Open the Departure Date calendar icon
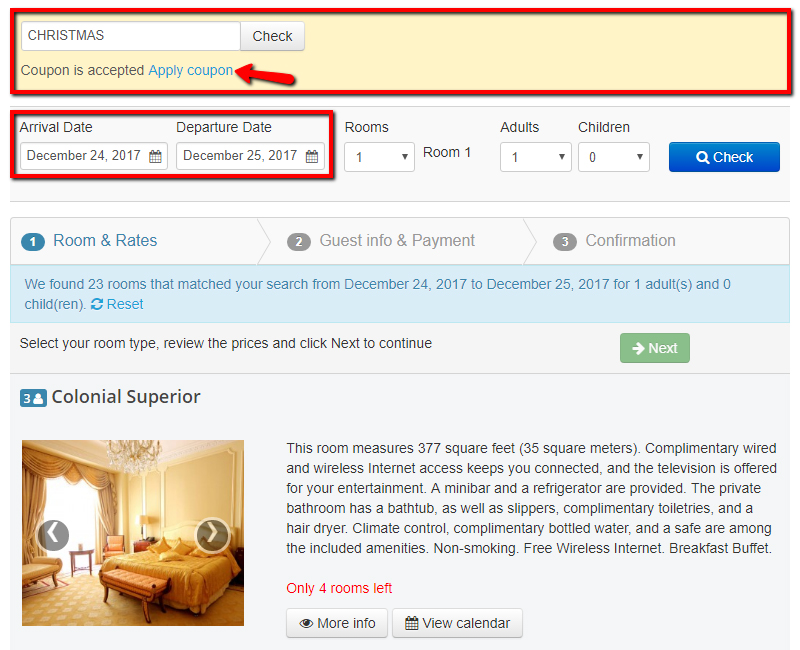This screenshot has height=650, width=800. click(311, 157)
